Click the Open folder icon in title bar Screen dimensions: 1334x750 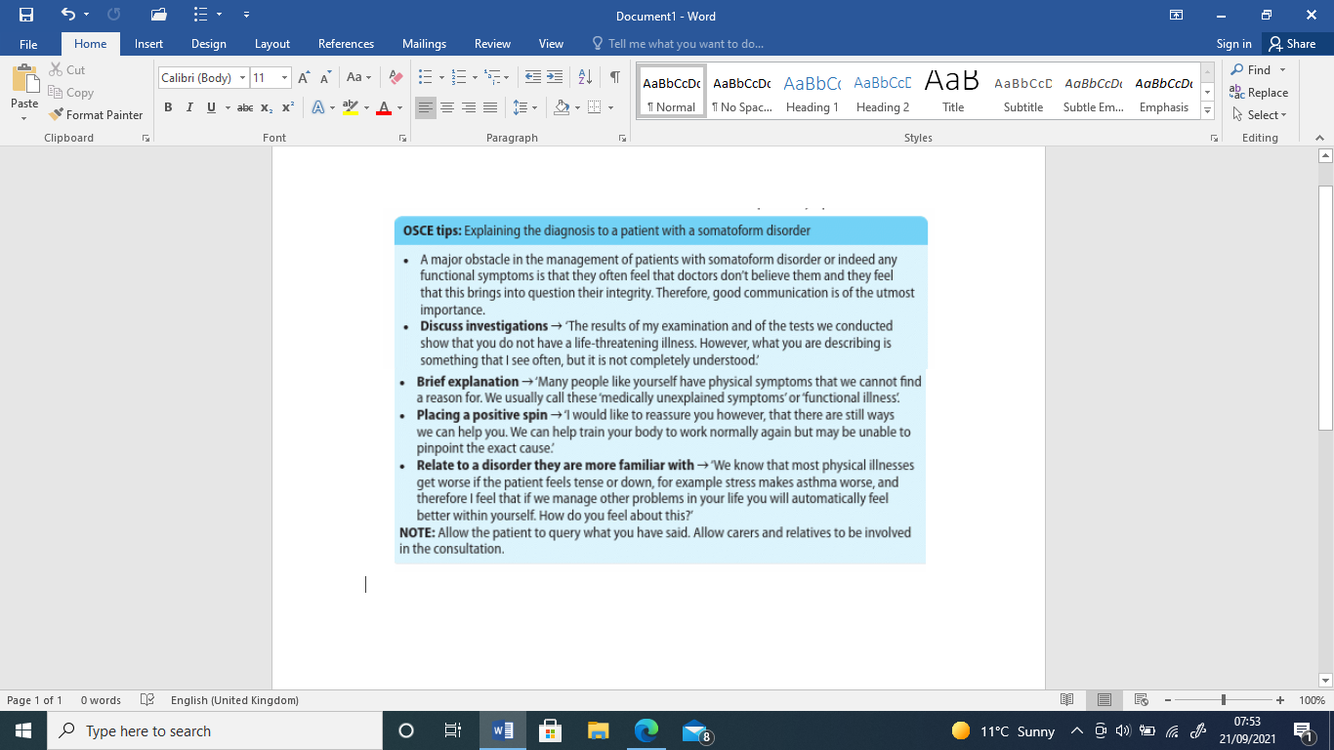(x=159, y=15)
